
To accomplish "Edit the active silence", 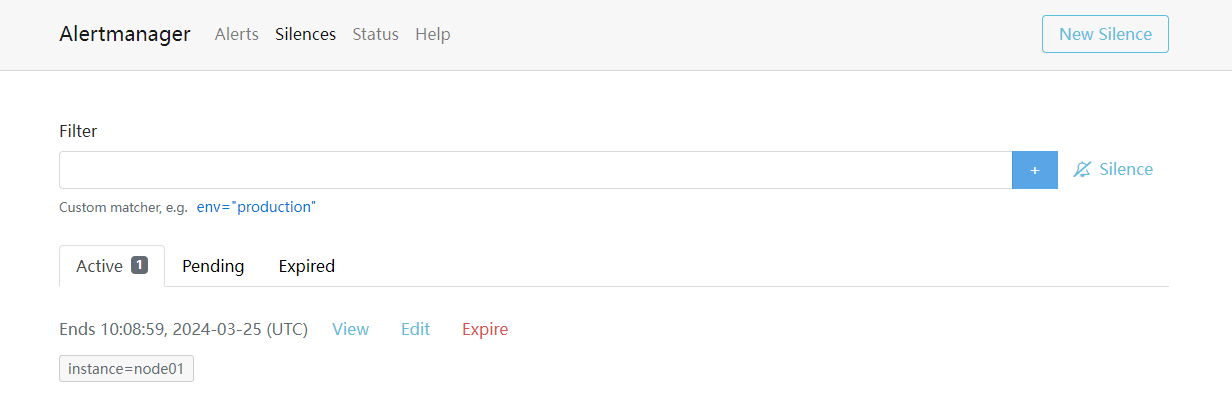I will [415, 329].
